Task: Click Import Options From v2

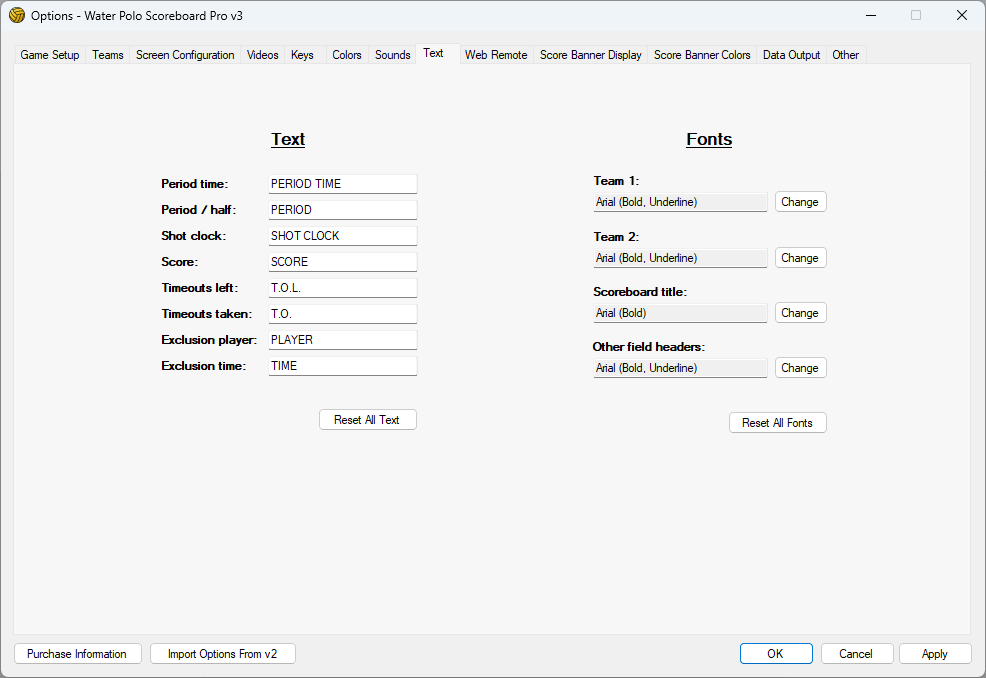Action: coord(223,654)
